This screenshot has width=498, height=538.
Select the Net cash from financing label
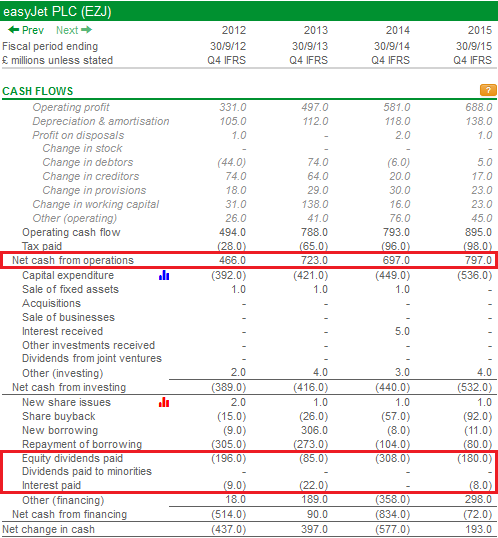(x=70, y=514)
